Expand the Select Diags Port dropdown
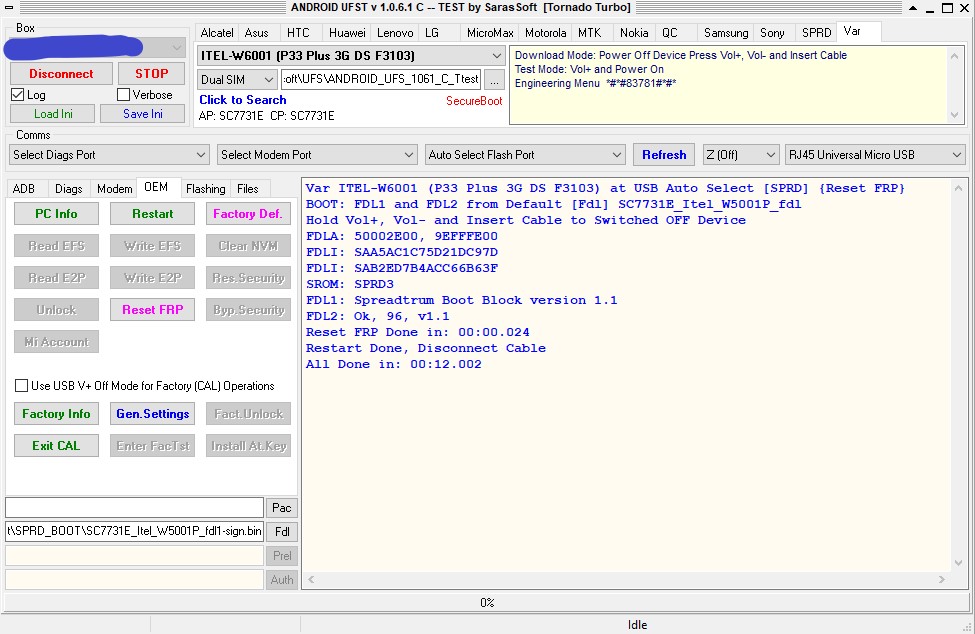The image size is (975, 634). (x=109, y=155)
